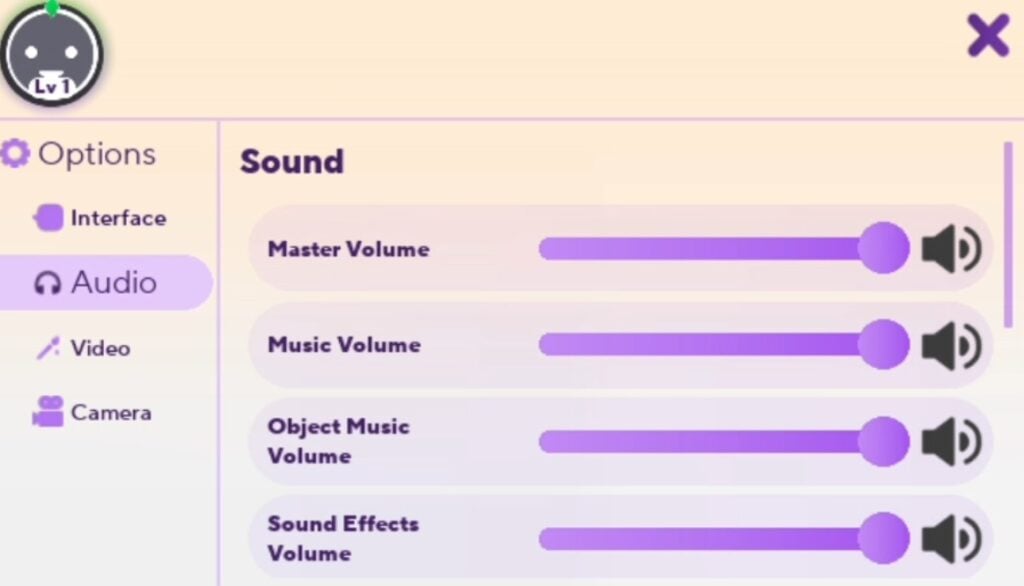Mute the Master Volume speaker icon
Screen dimensions: 1024x586
[x=950, y=248]
